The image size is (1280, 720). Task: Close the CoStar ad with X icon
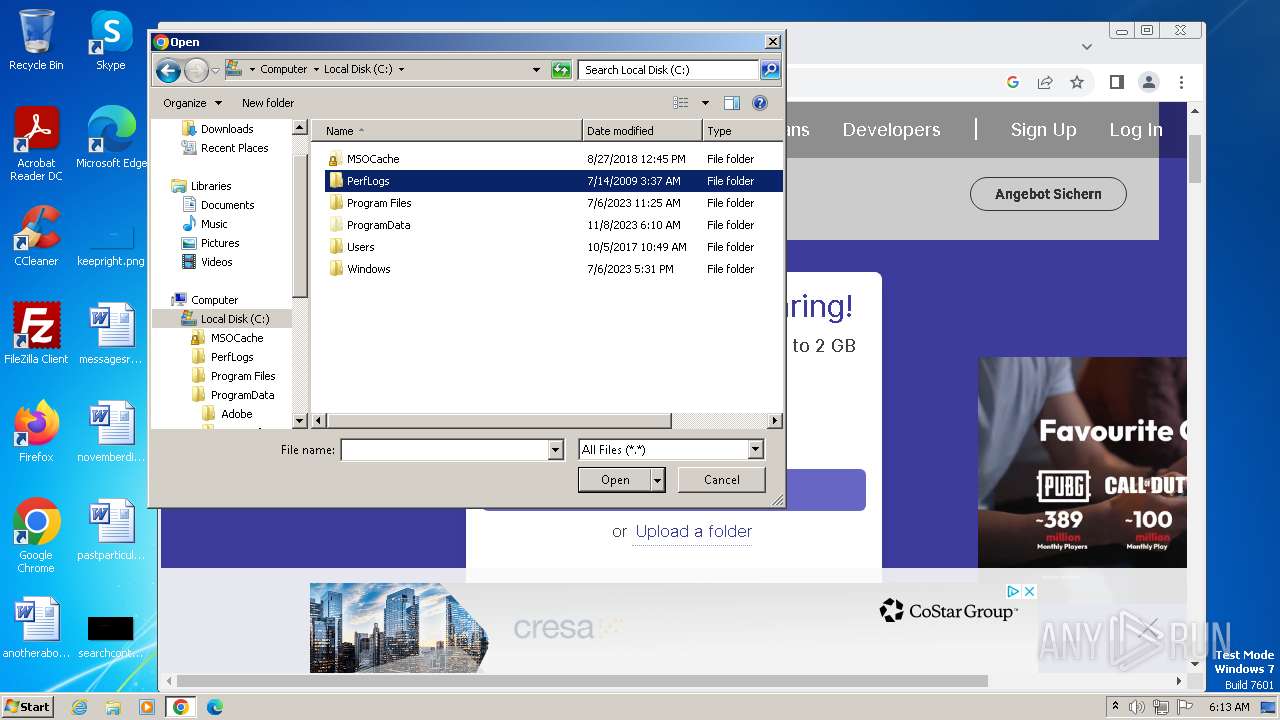coord(1029,592)
